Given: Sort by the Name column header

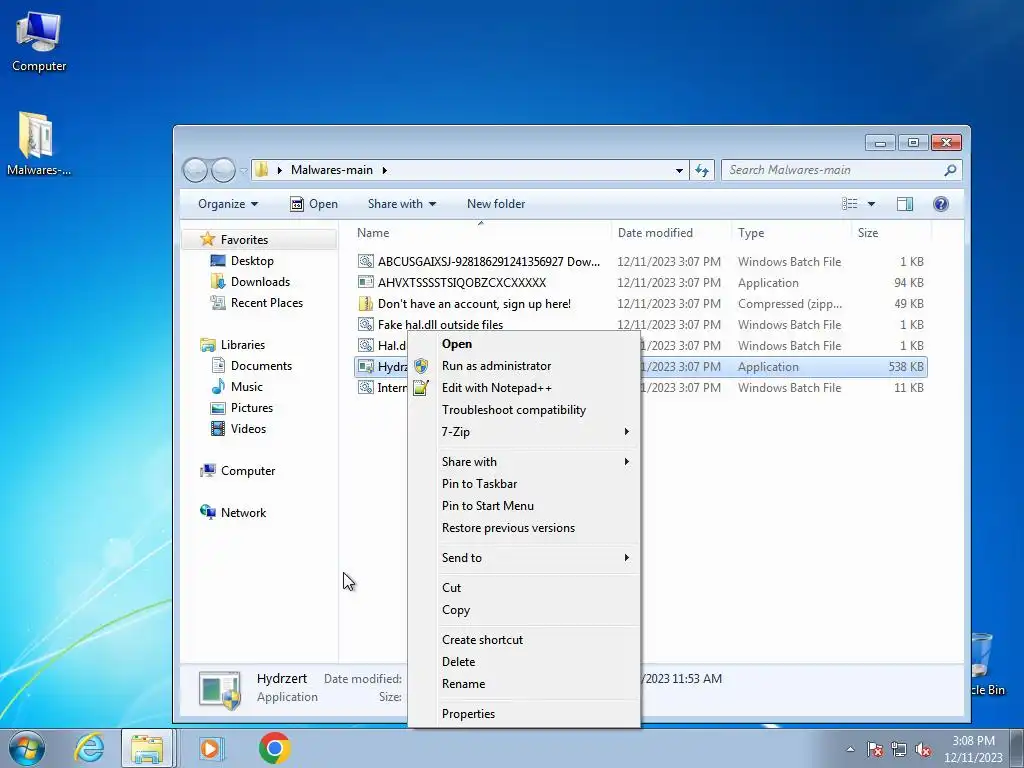Looking at the screenshot, I should pos(481,232).
